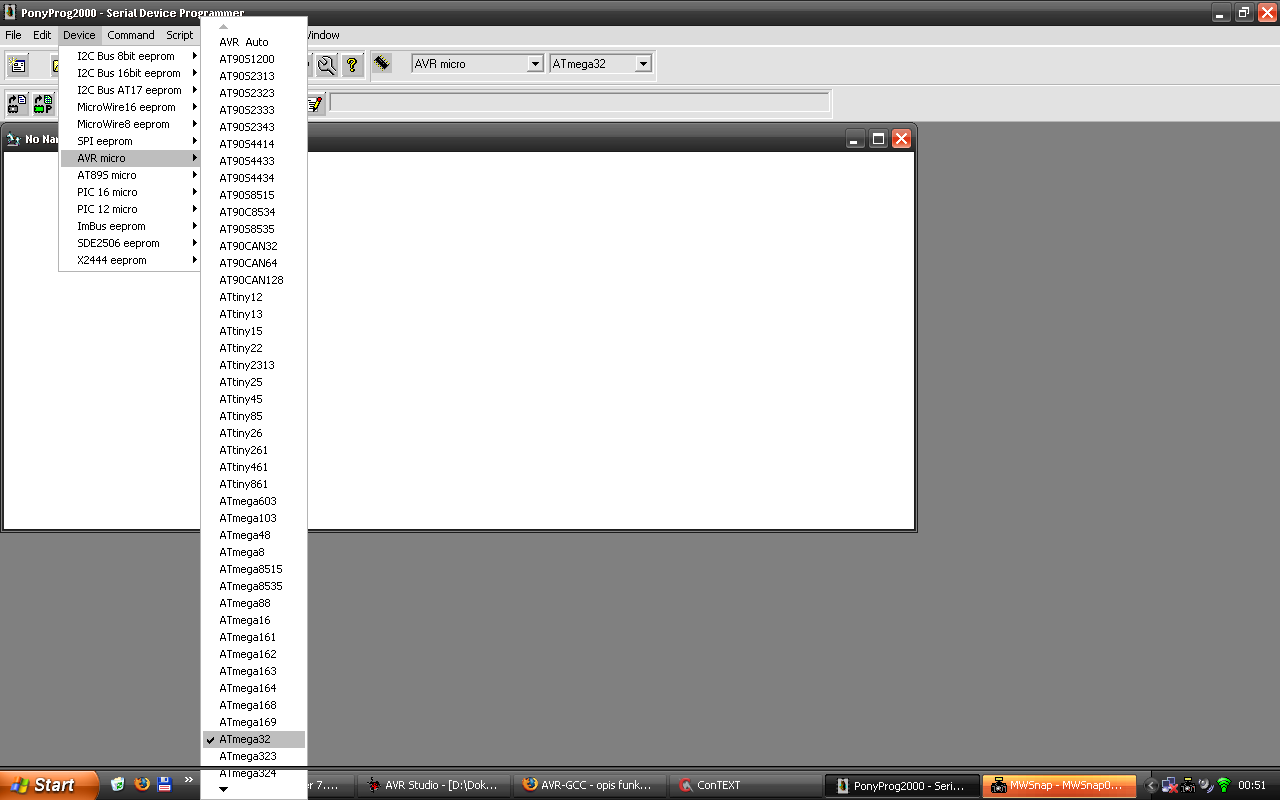Click the magnifier/wrench probe icon in toolbar
This screenshot has width=1280, height=800.
tap(326, 66)
